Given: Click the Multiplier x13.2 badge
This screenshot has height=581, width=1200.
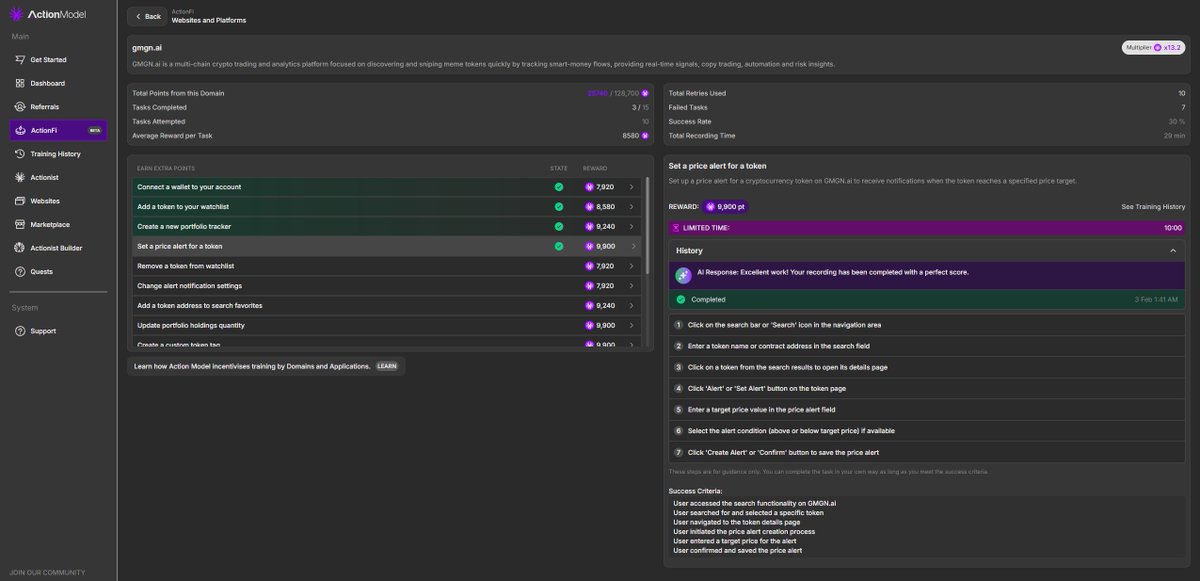Looking at the screenshot, I should click(x=1154, y=47).
